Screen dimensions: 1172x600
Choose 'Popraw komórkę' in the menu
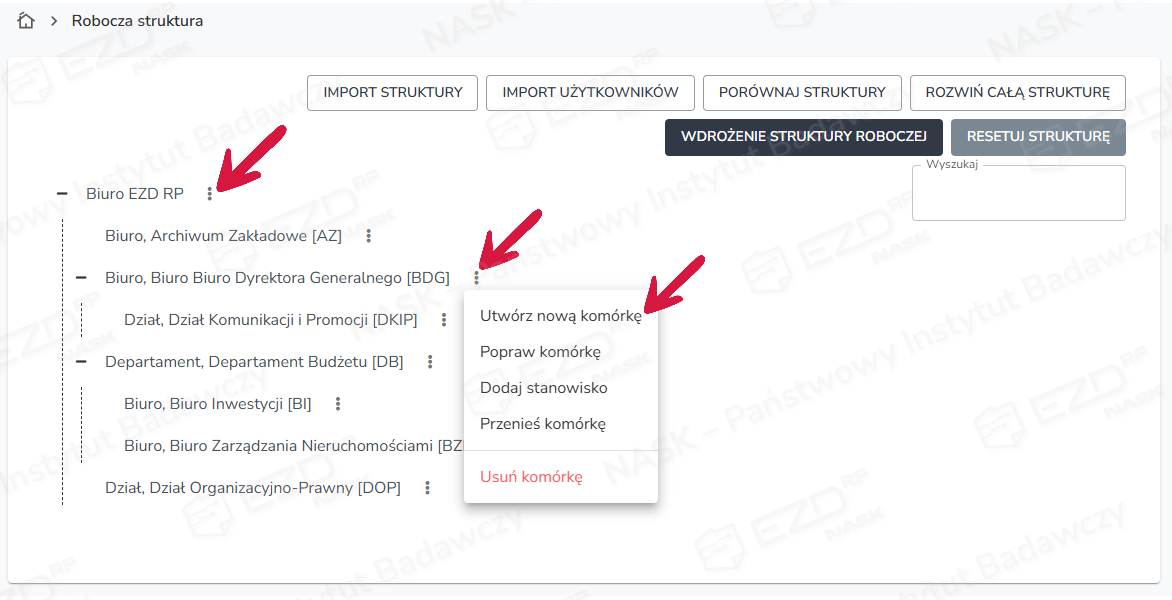click(540, 352)
